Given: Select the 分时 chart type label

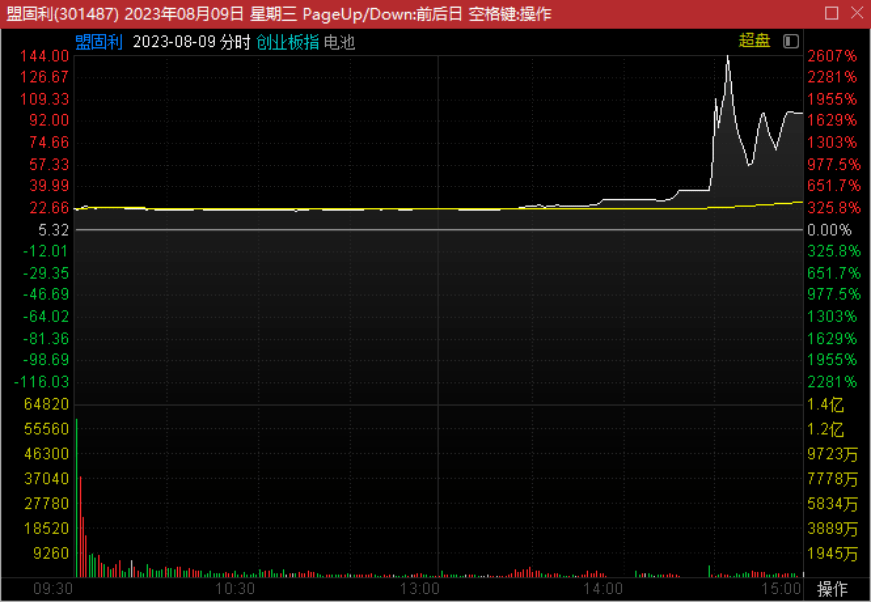Looking at the screenshot, I should 237,41.
